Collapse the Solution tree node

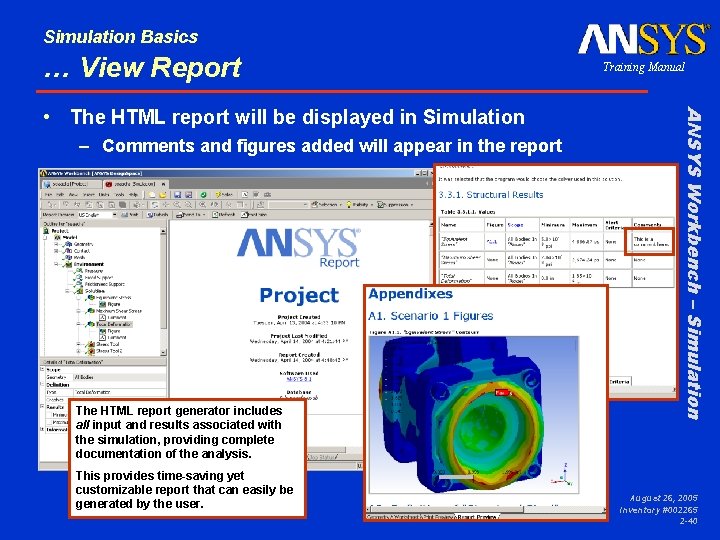tap(67, 291)
